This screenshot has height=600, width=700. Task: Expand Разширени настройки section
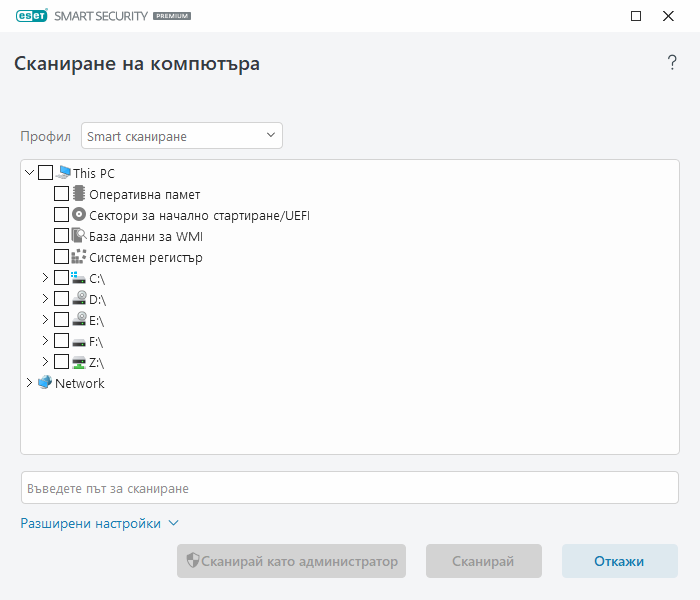[99, 523]
